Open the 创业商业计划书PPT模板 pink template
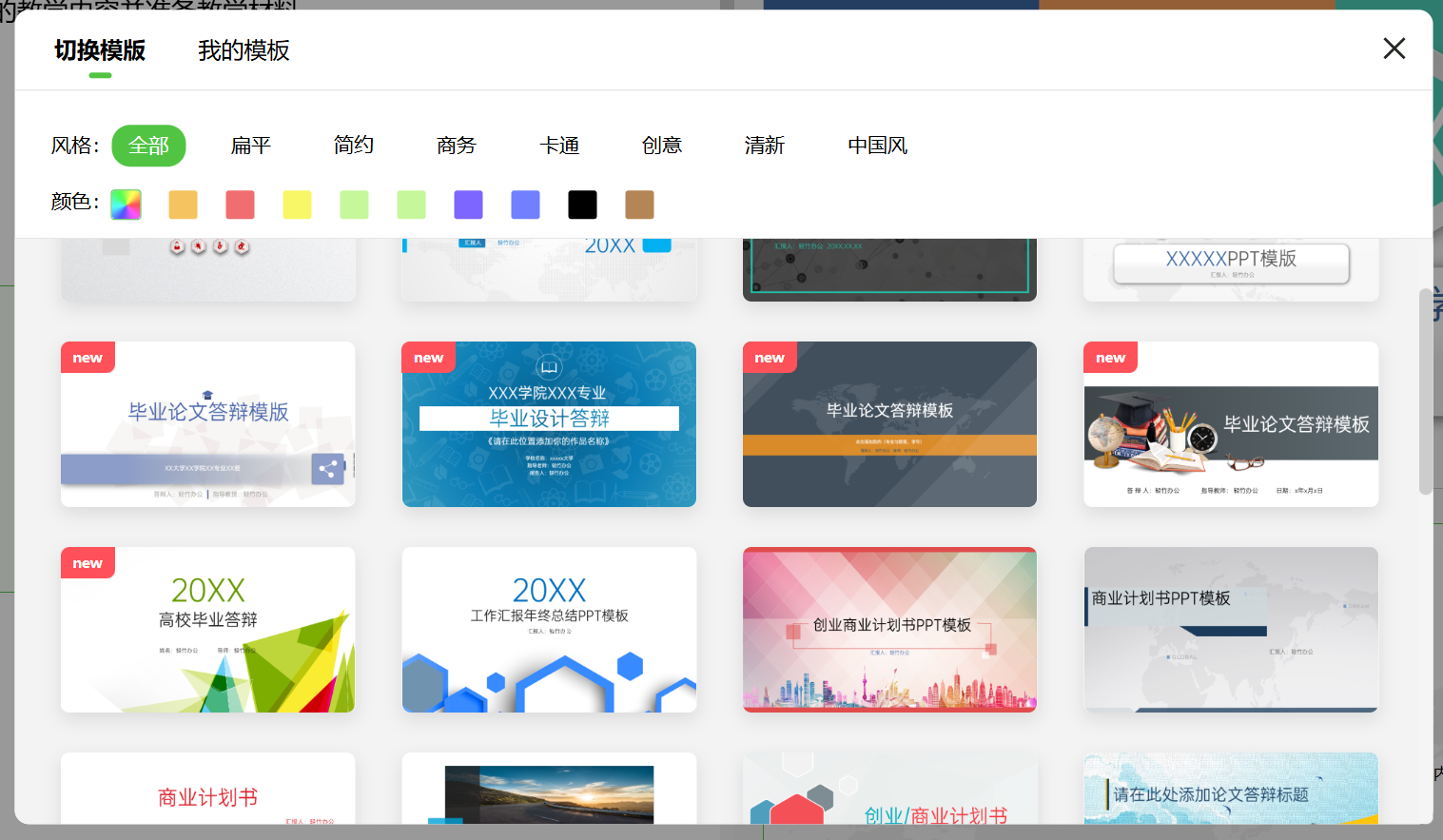 888,629
